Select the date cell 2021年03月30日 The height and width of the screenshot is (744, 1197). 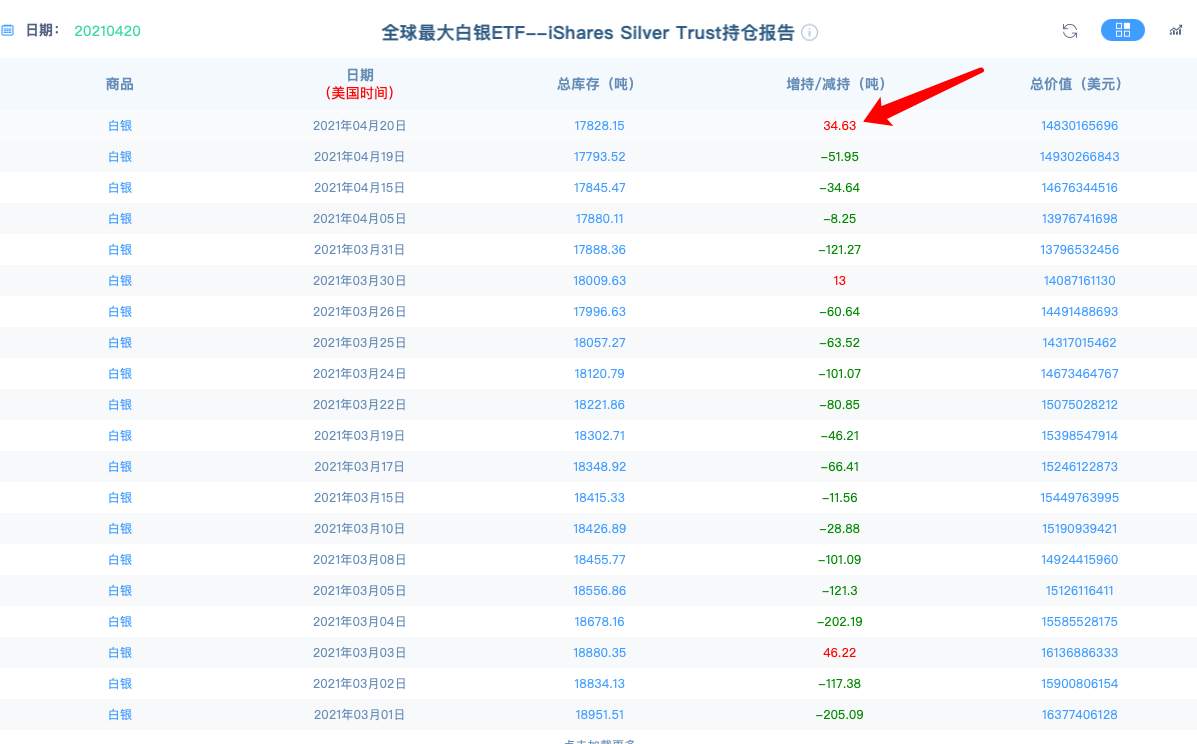(x=360, y=280)
